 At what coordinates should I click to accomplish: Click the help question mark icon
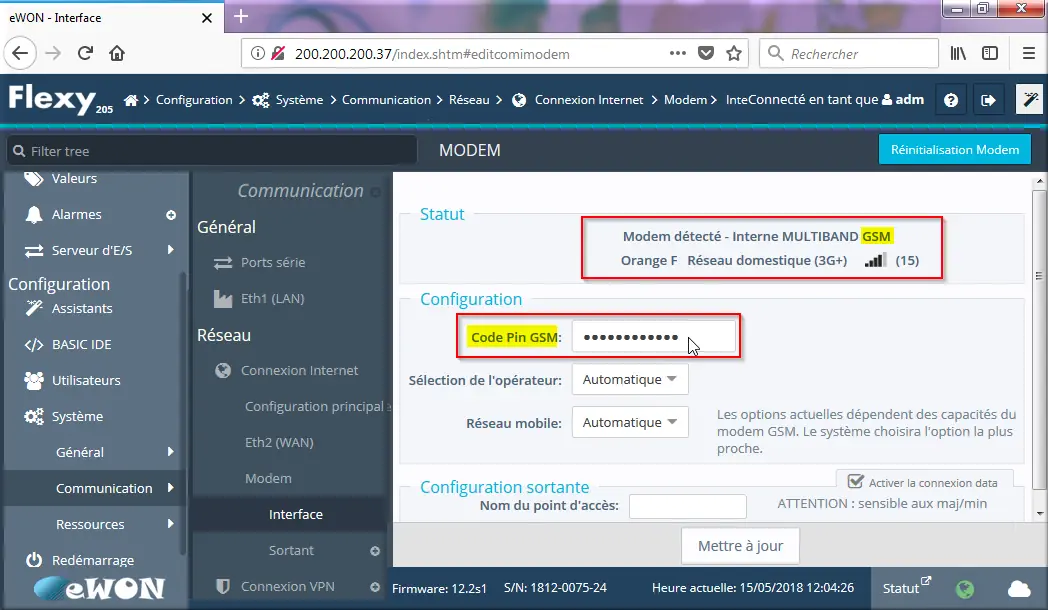pos(951,100)
